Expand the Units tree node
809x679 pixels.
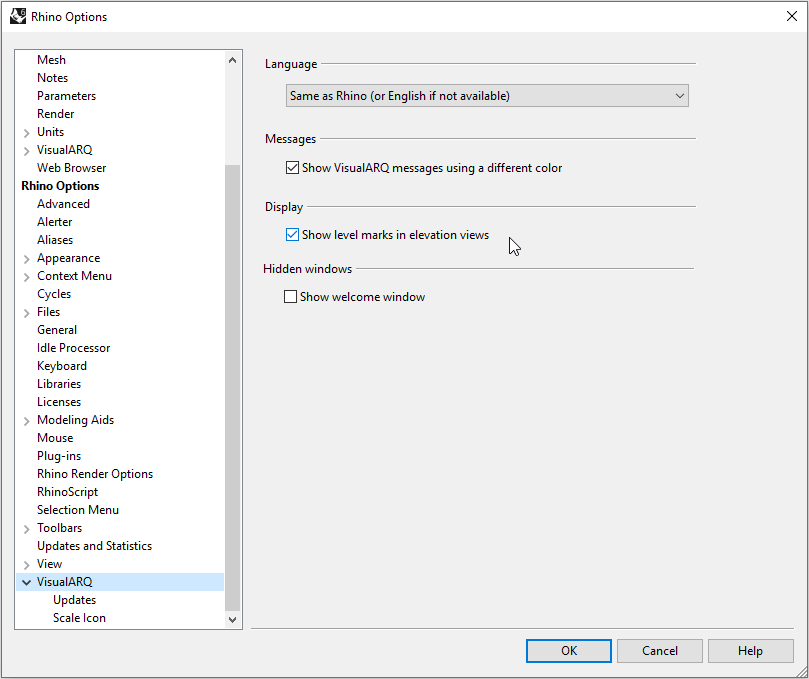(x=27, y=133)
